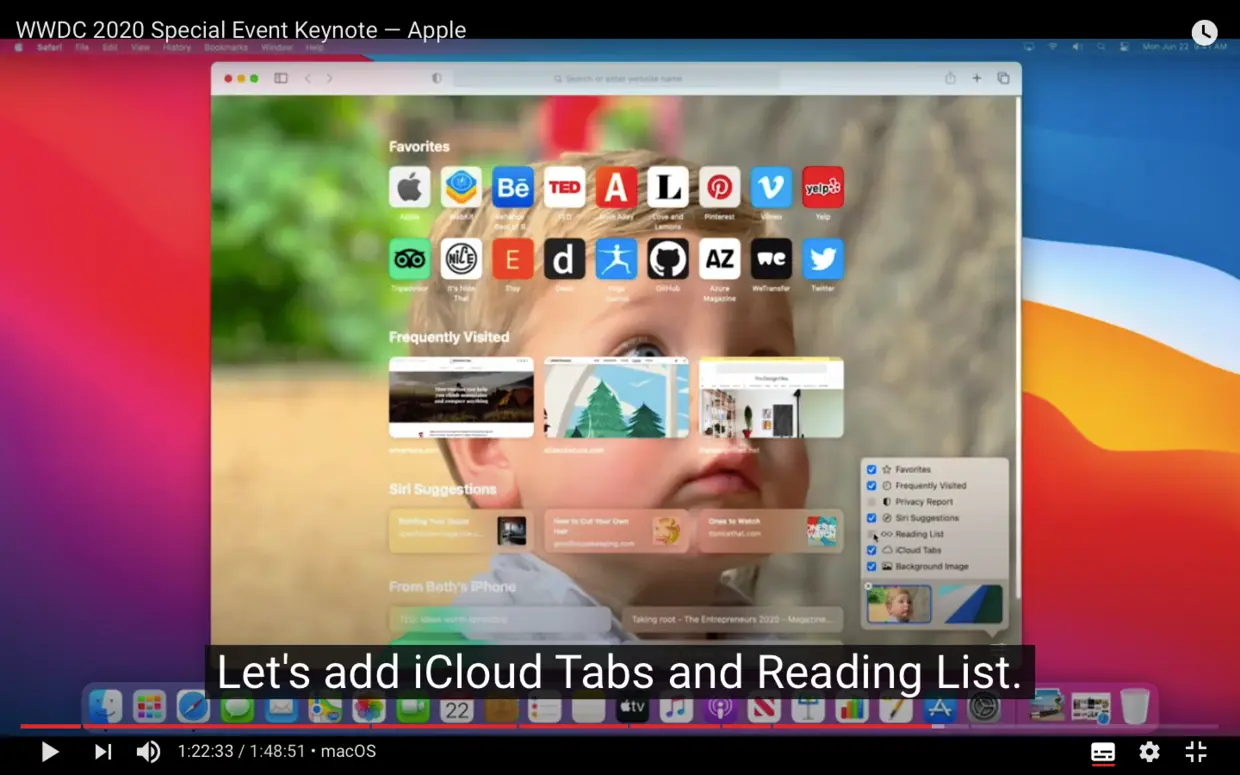Screen dimensions: 1240x775
Task: Show the Safari tab overview
Action: pos(1003,78)
